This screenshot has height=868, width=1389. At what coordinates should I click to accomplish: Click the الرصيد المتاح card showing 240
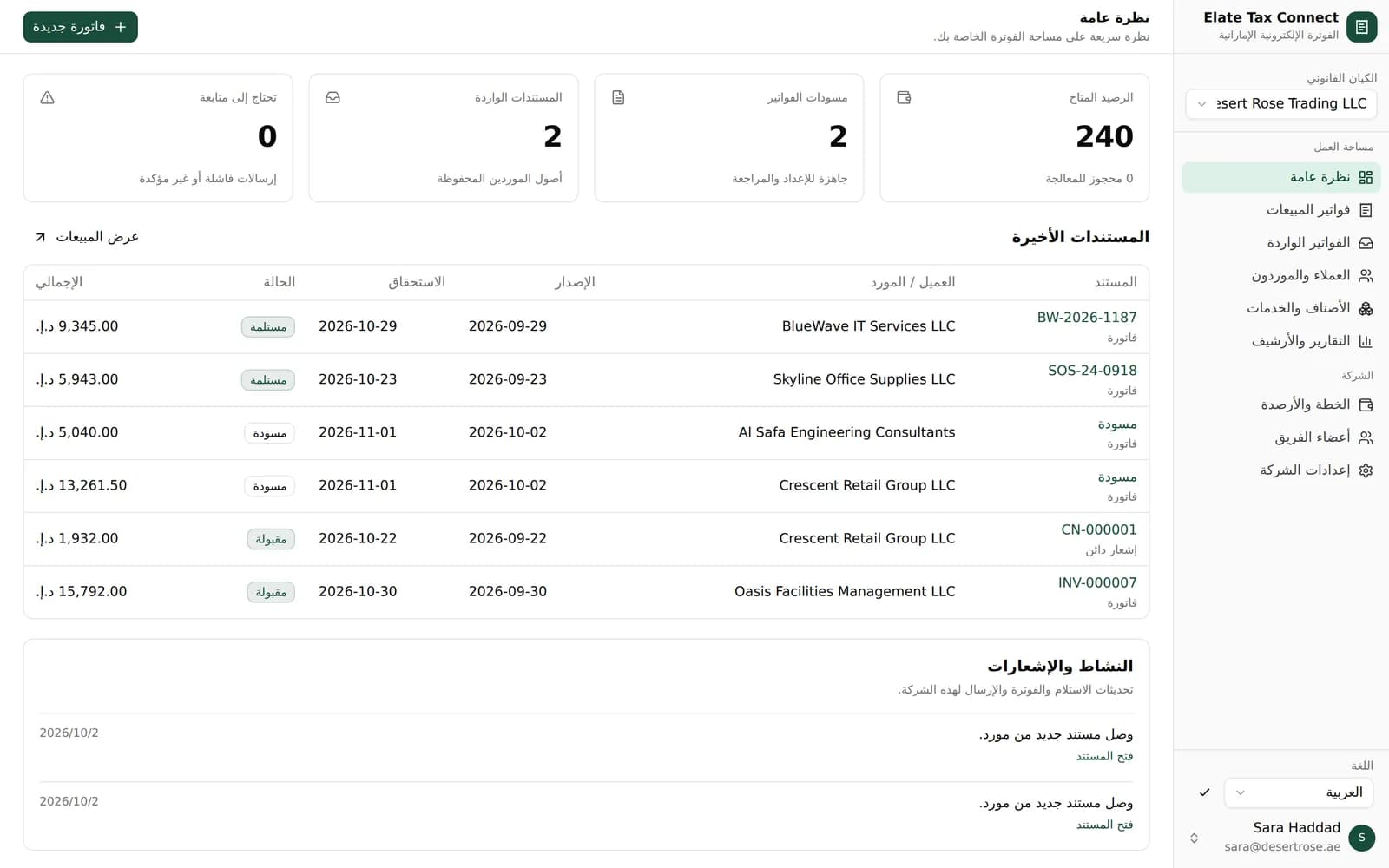click(x=1014, y=138)
